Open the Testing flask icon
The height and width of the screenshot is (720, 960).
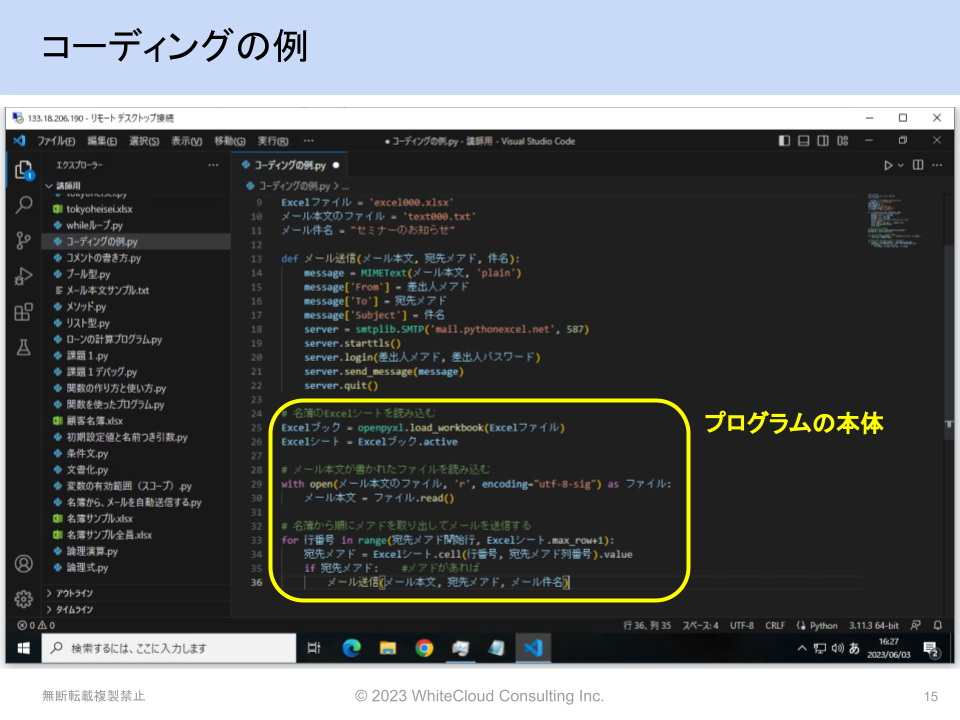[24, 348]
